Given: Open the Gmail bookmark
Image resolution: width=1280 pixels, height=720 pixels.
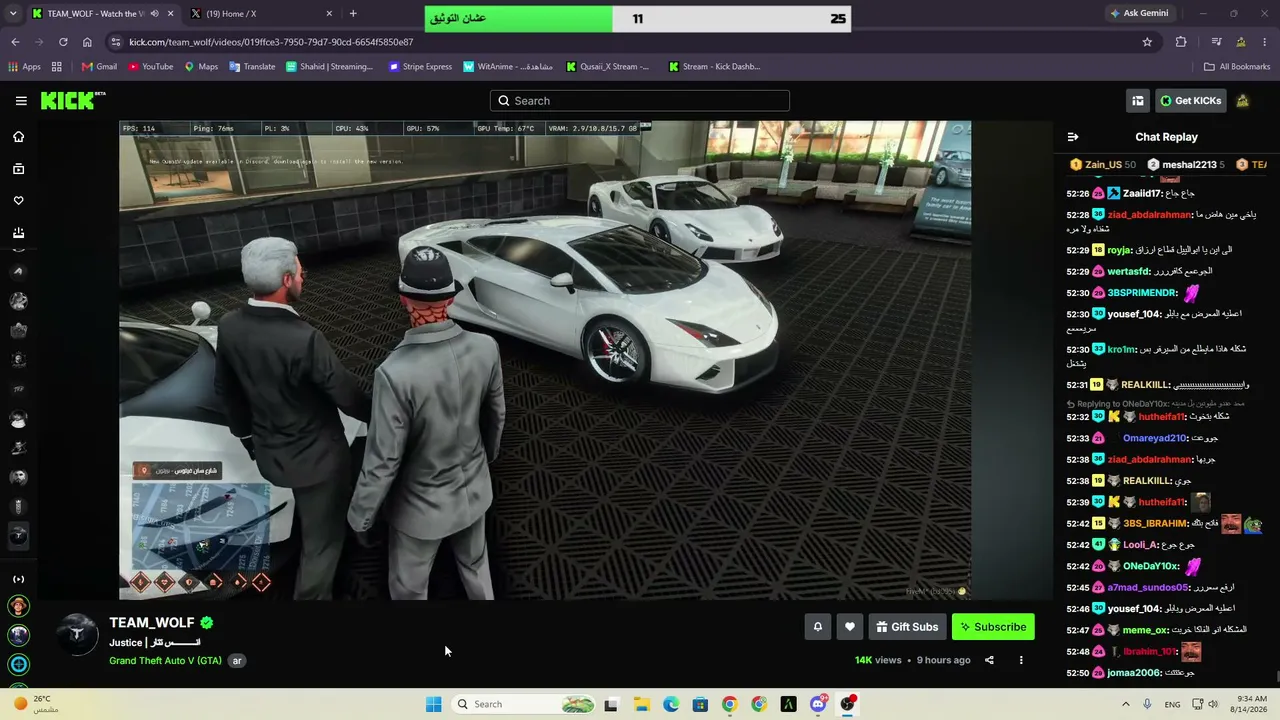Looking at the screenshot, I should [x=99, y=67].
